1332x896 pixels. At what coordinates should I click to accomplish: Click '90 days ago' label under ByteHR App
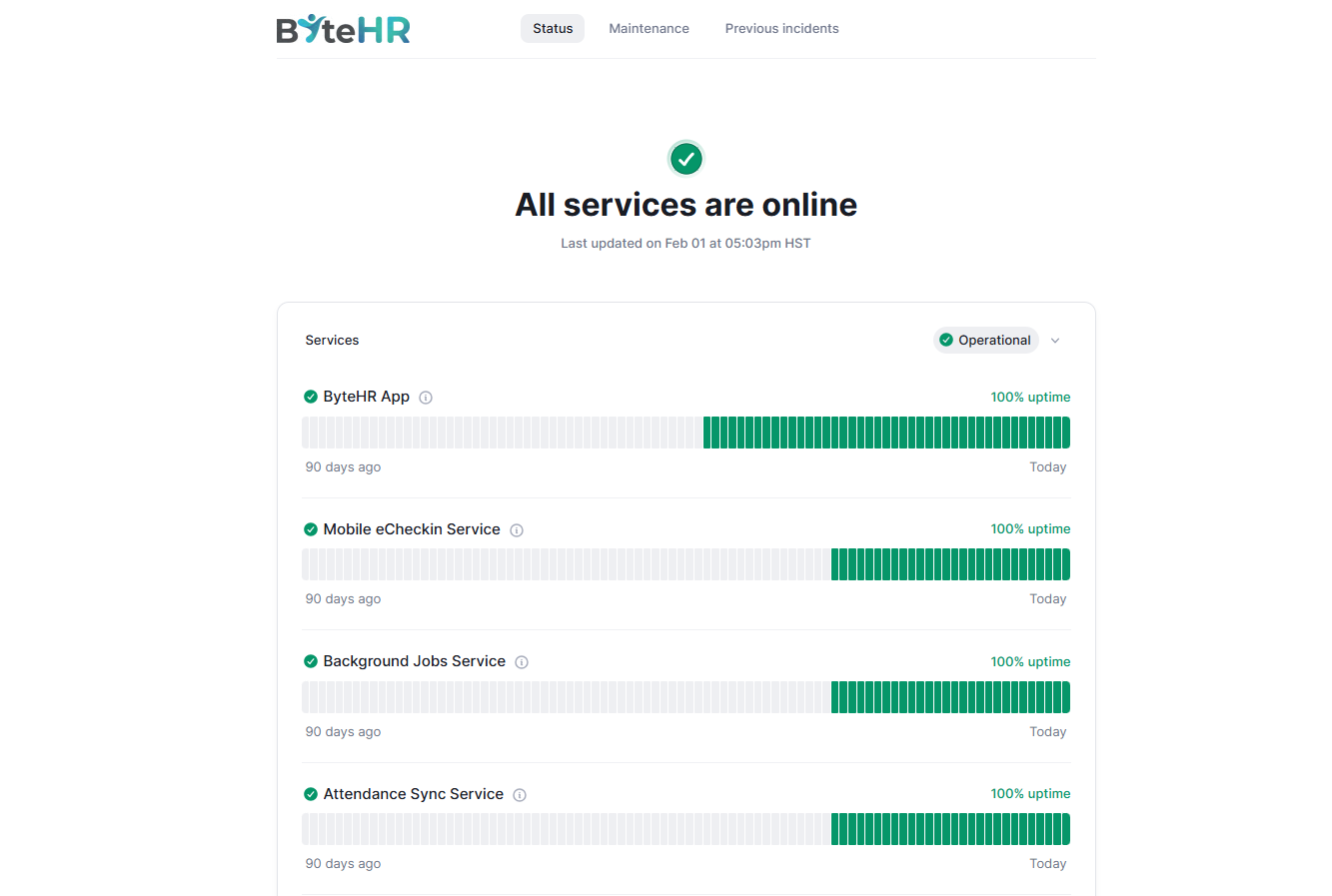[x=343, y=467]
